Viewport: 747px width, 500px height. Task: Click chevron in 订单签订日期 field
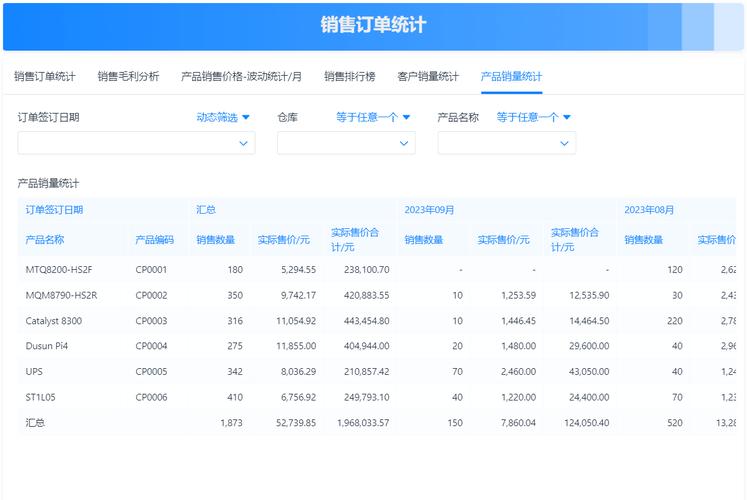[243, 143]
